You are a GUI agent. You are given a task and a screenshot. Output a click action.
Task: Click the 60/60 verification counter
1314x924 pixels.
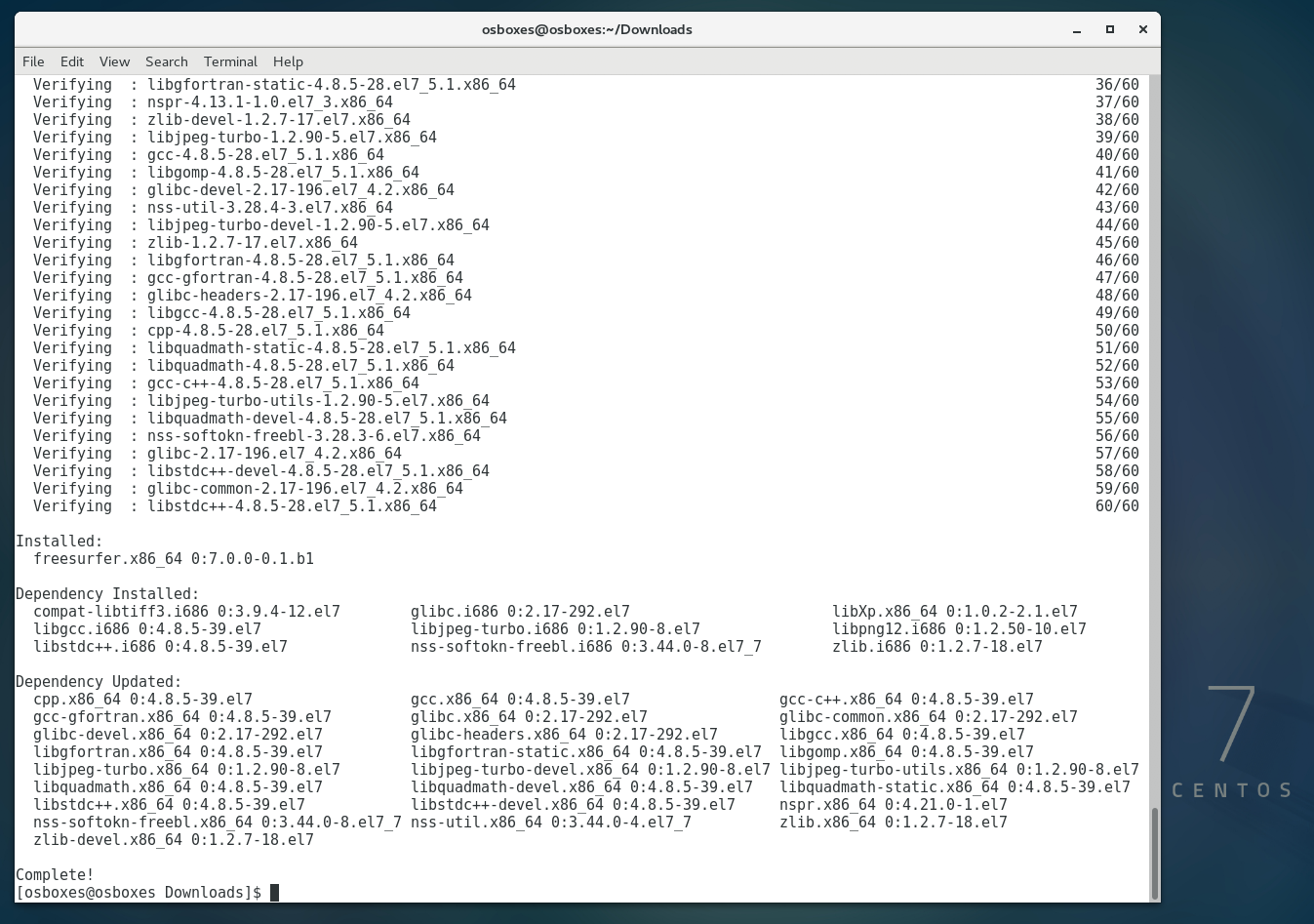pyautogui.click(x=1117, y=506)
